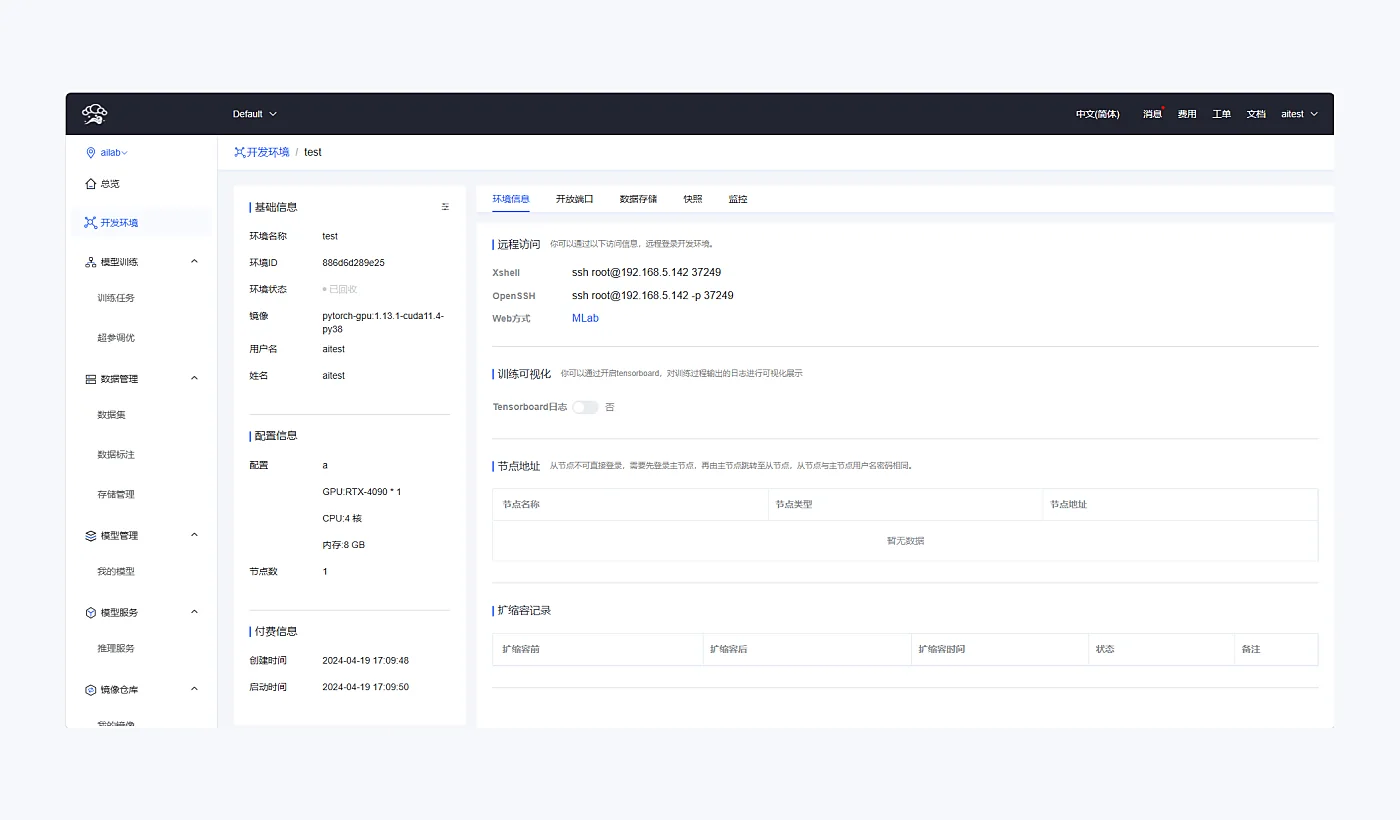Image resolution: width=1400 pixels, height=820 pixels.
Task: Click the collapse icon in 基础信息 panel
Action: tap(445, 207)
